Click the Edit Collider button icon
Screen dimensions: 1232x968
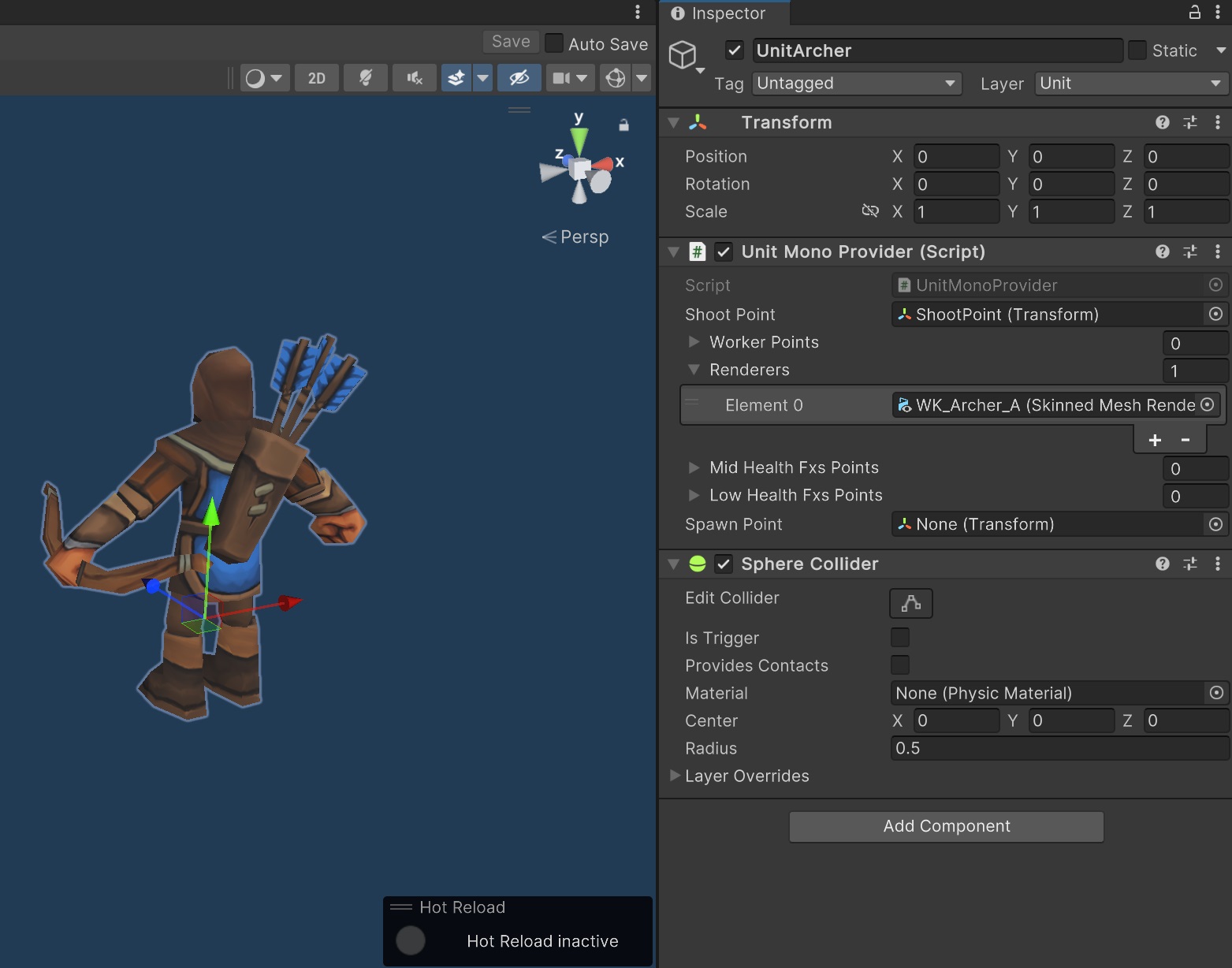tap(910, 603)
